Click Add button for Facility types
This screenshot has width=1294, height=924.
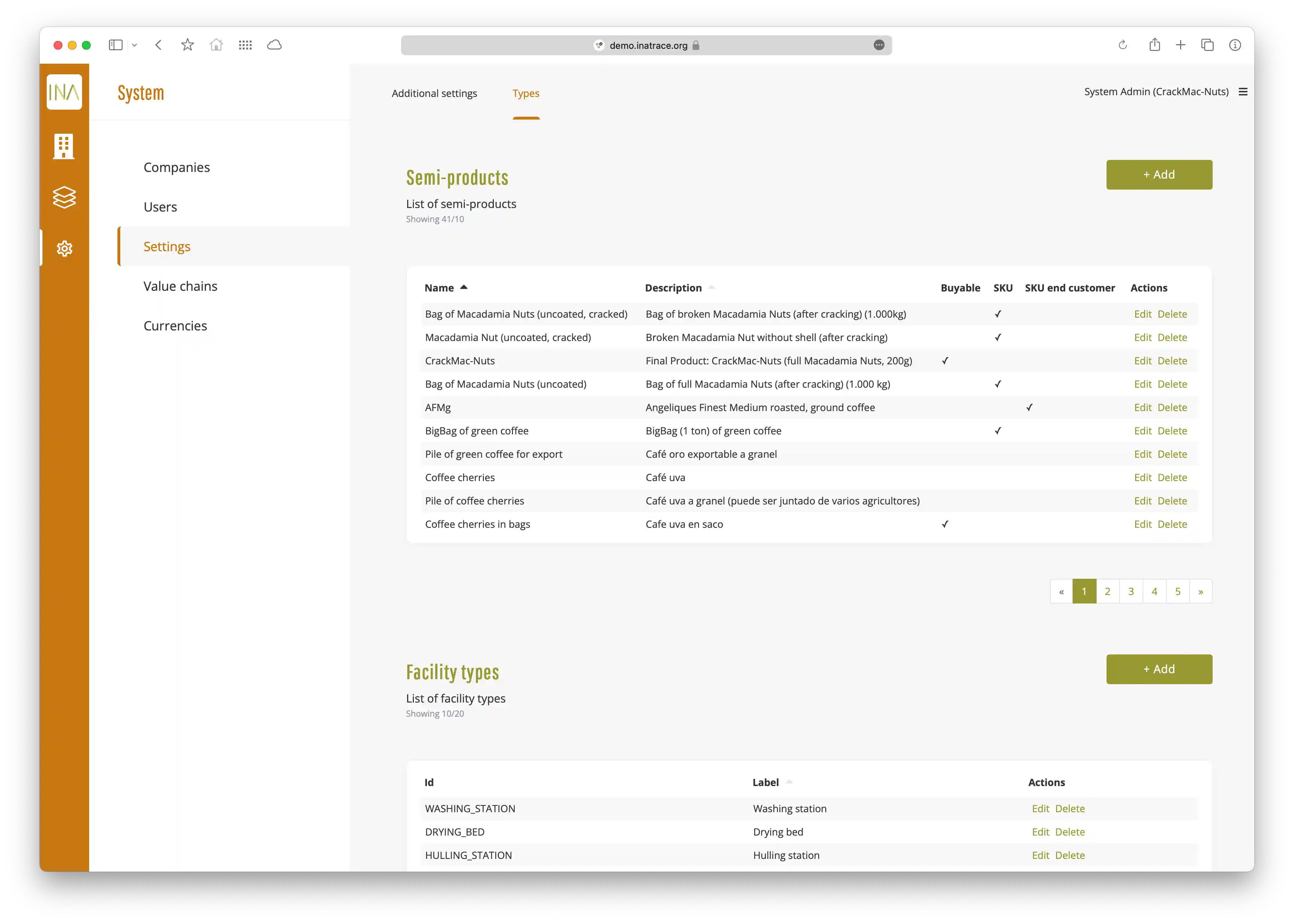[1159, 669]
